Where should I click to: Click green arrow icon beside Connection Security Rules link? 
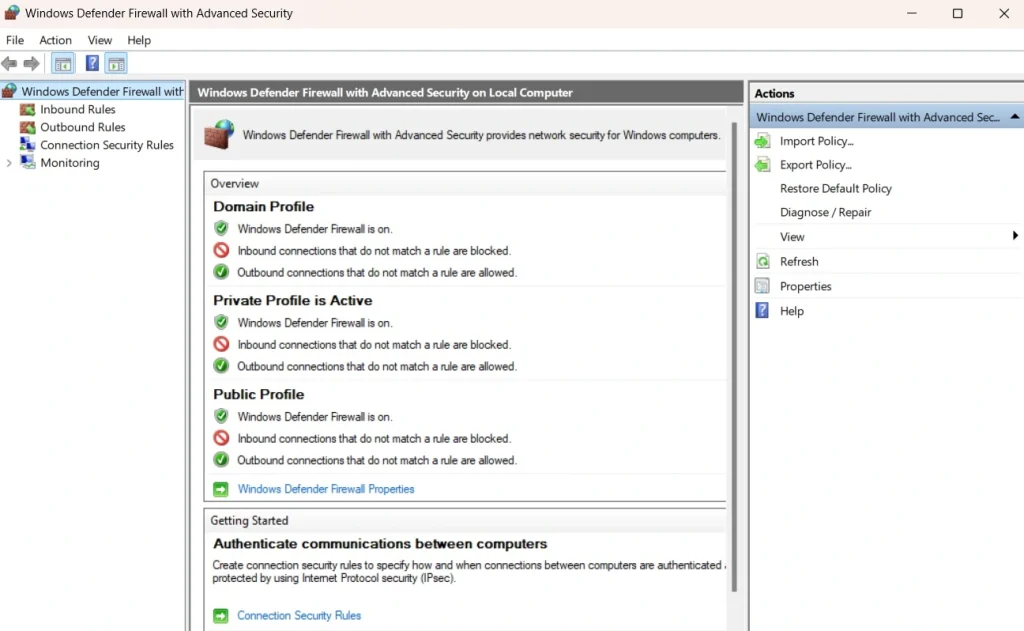[x=221, y=615]
